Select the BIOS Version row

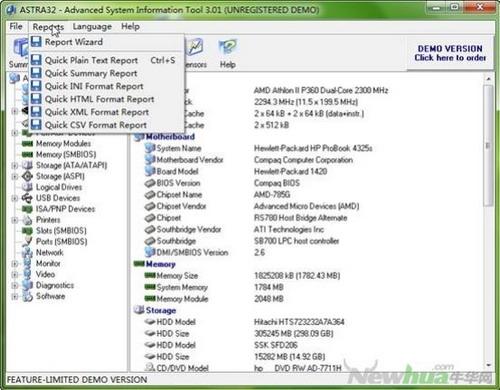click(x=223, y=183)
